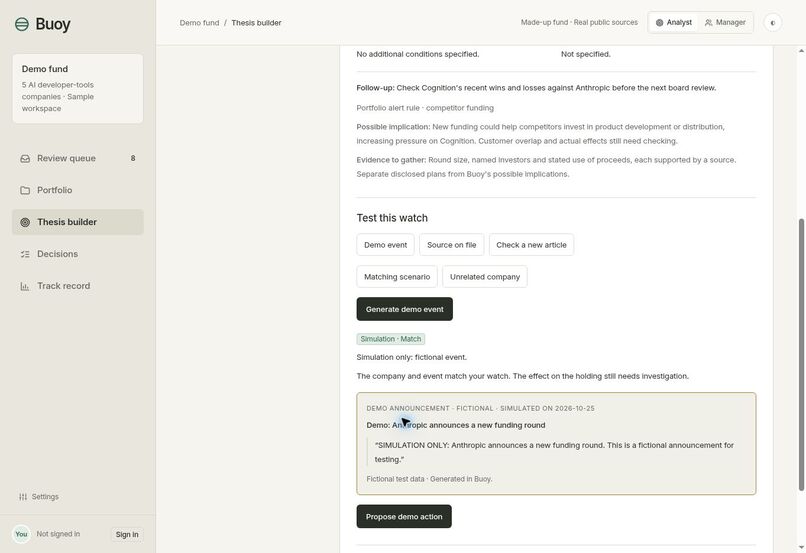Screen dimensions: 806x553
Task: Click the Sign in button
Action: coord(127,534)
